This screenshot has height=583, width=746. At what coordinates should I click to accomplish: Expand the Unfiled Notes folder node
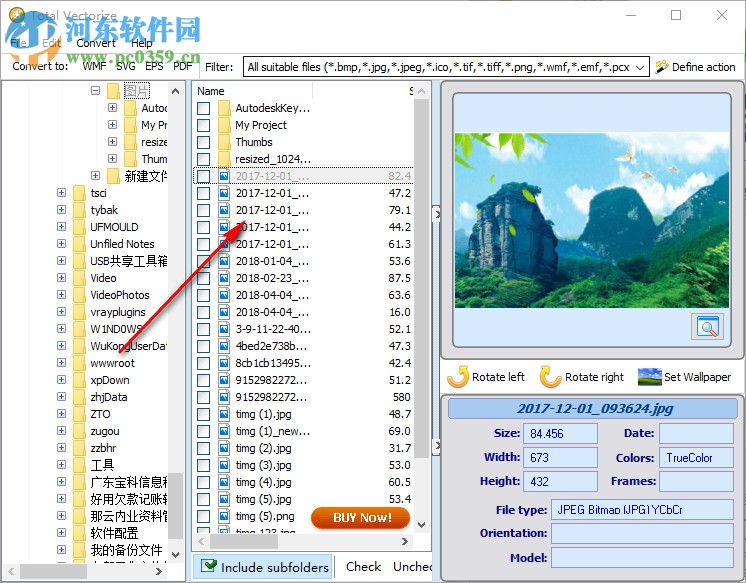click(x=61, y=244)
